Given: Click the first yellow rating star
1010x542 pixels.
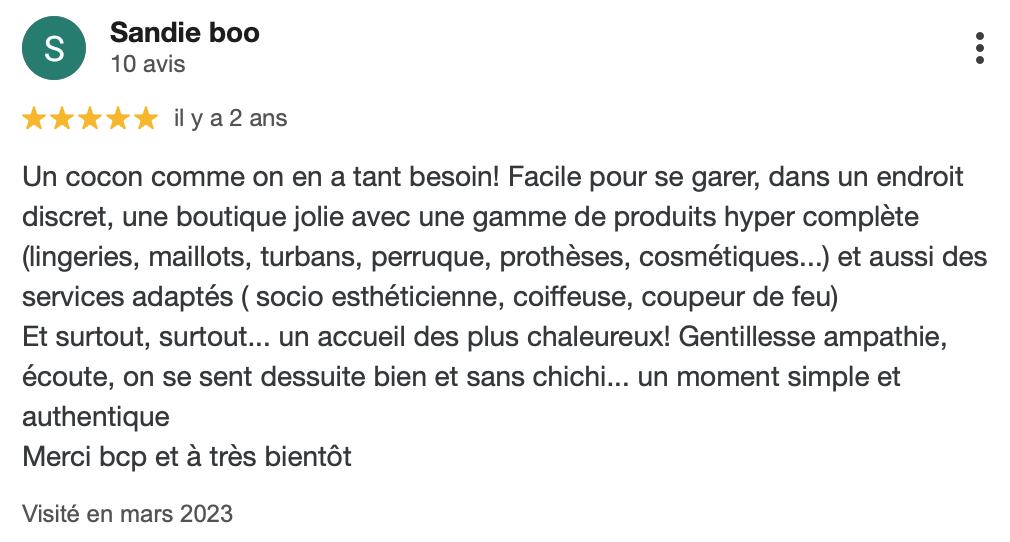Looking at the screenshot, I should click(33, 119).
